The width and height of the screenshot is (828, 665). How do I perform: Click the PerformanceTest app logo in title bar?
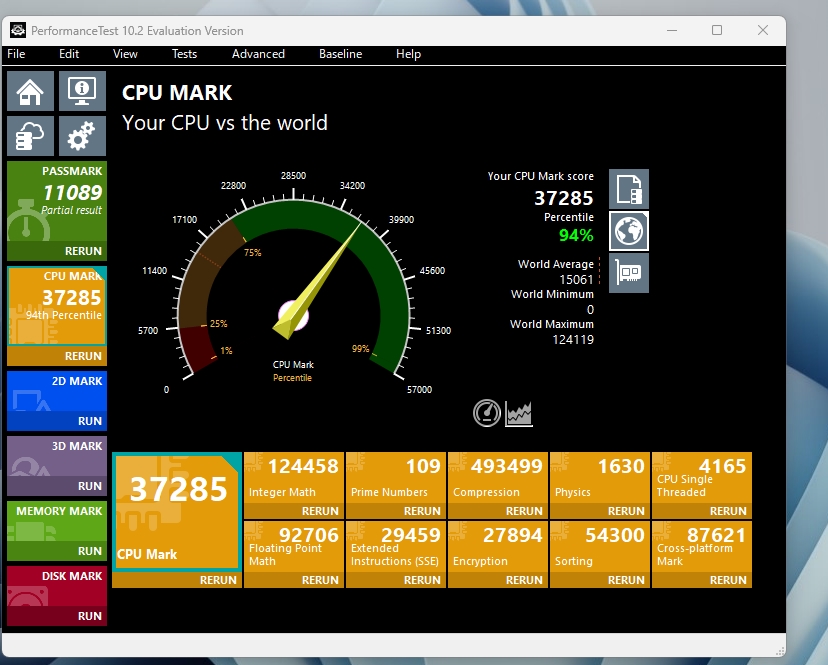(x=18, y=30)
